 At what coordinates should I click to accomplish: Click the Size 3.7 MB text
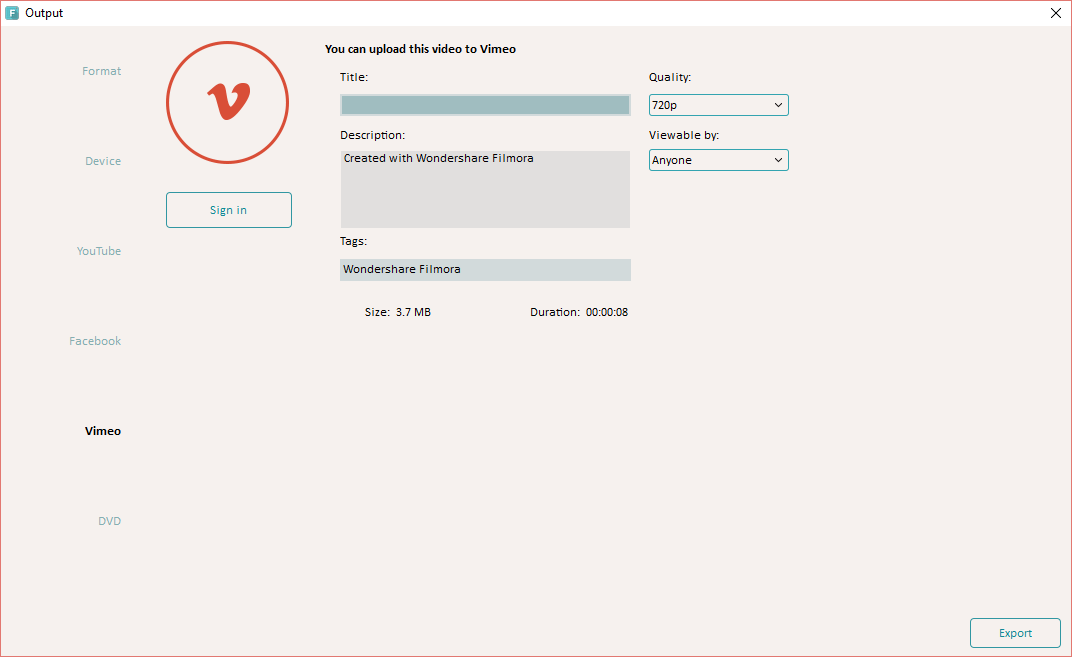(398, 312)
